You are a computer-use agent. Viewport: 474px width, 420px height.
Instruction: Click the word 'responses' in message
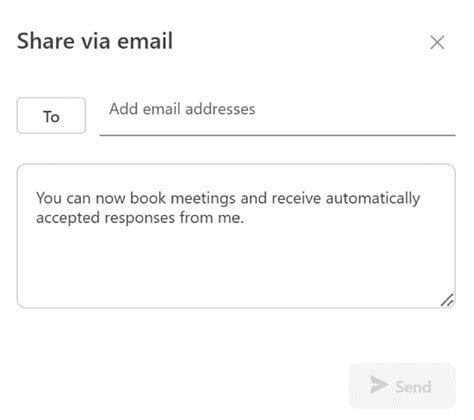[140, 218]
